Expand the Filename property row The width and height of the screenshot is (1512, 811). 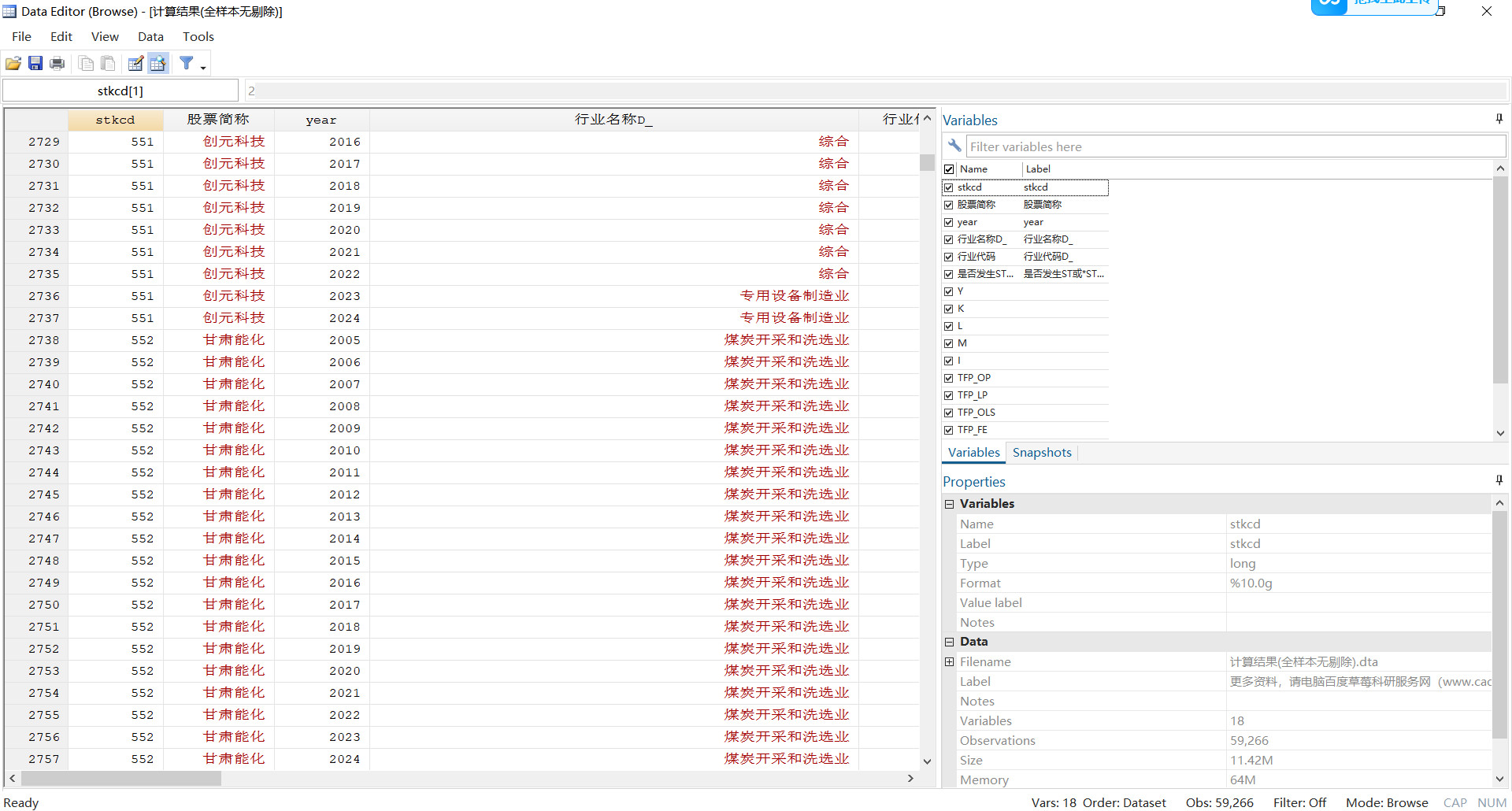pos(950,661)
